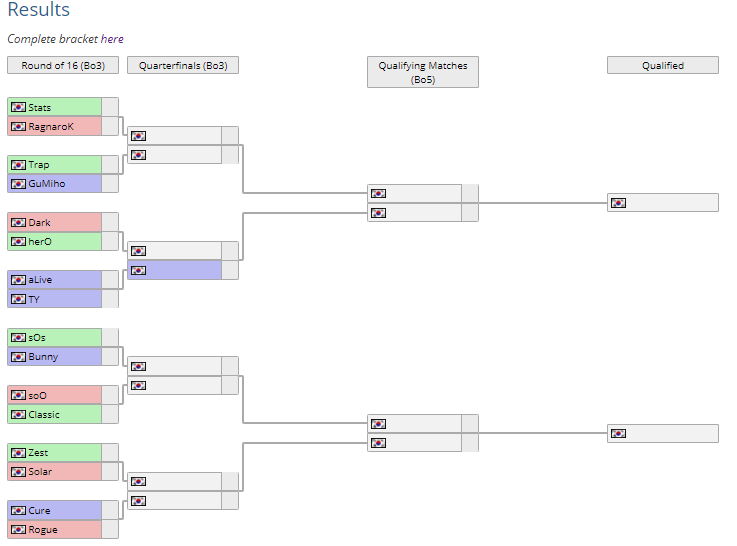This screenshot has height=546, width=737.
Task: Click the flag icon beside Rogue
Action: click(18, 530)
